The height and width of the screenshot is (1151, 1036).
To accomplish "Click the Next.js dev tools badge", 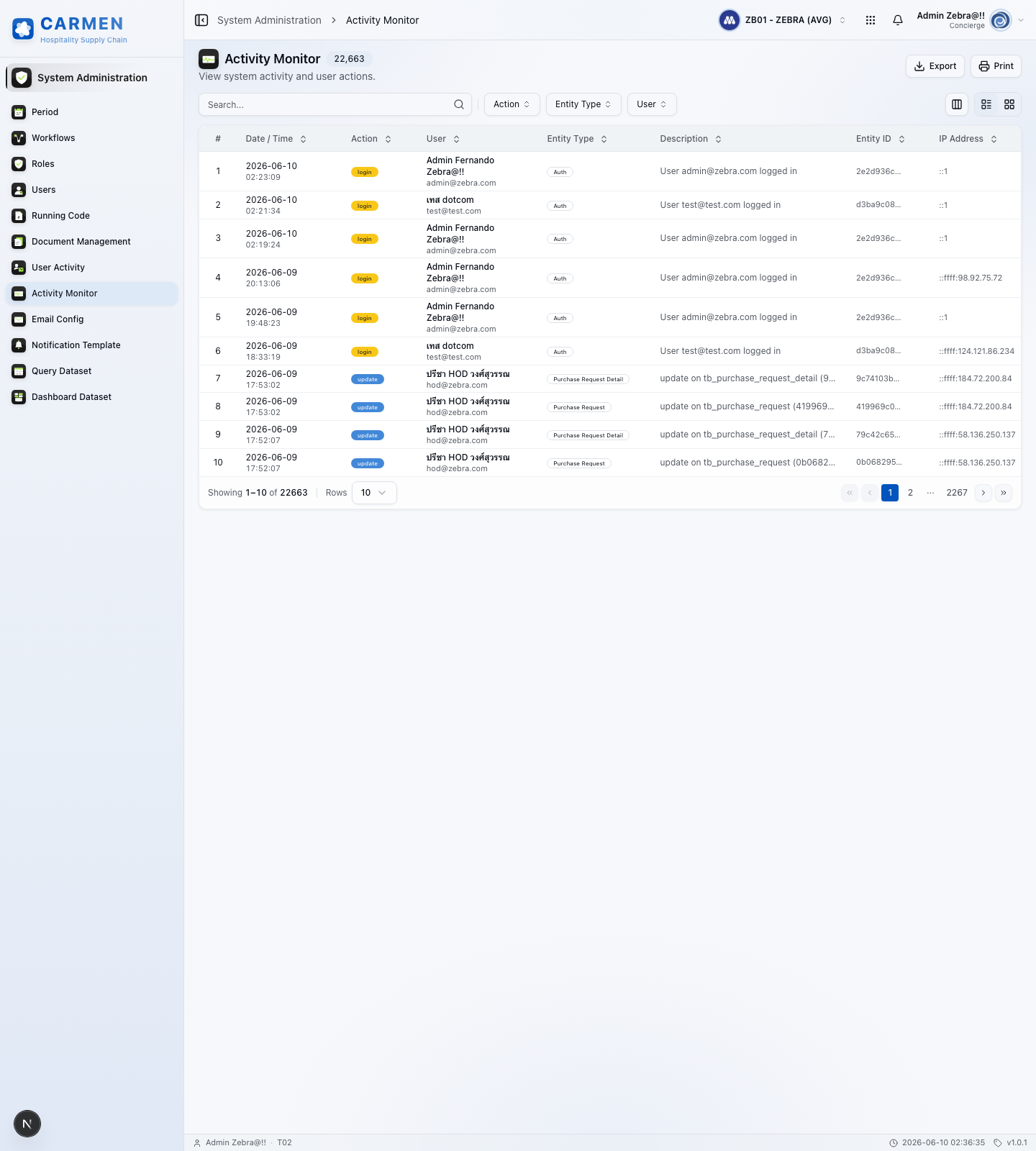I will point(27,1124).
